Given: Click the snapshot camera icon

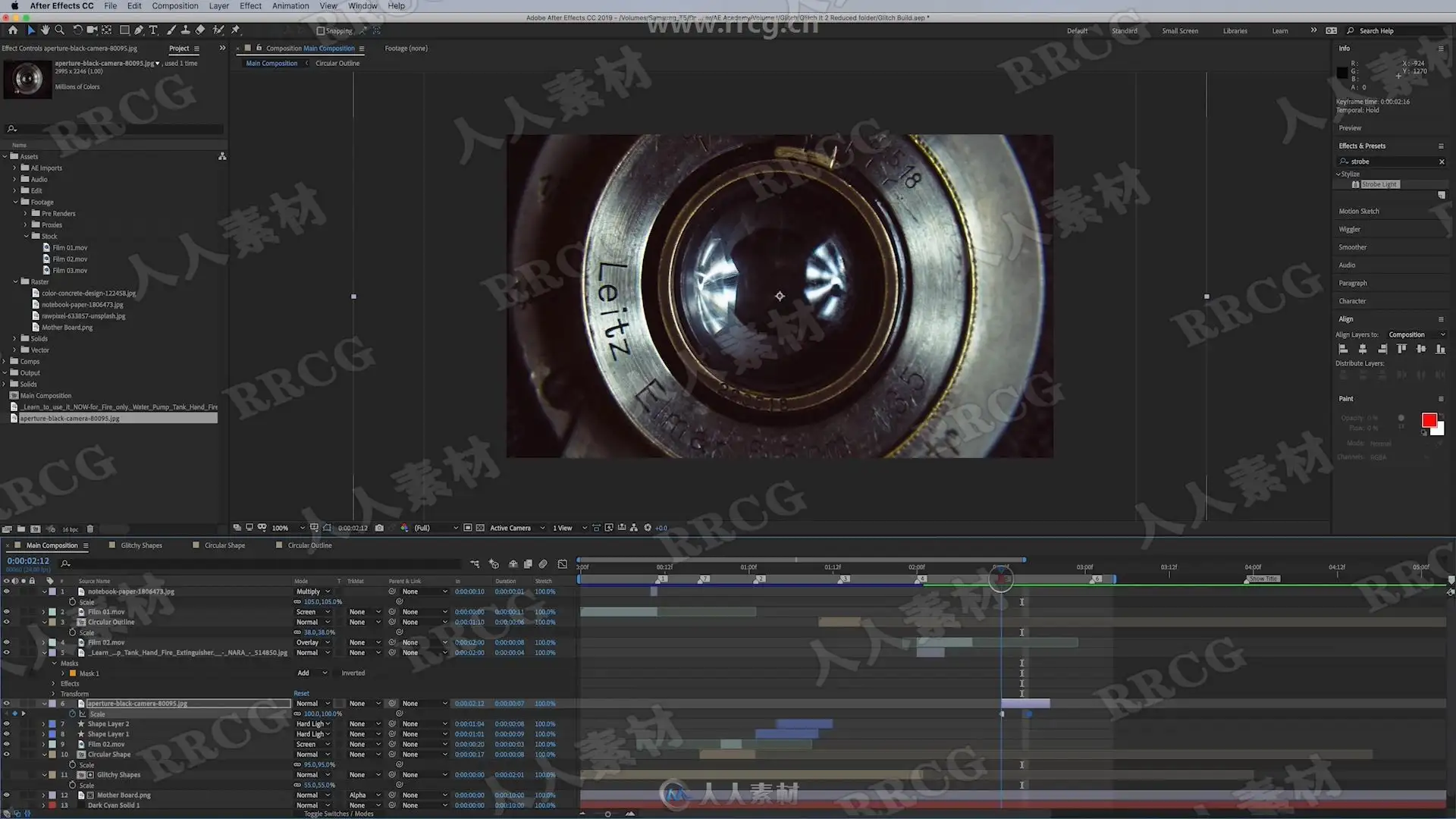Looking at the screenshot, I should 379,528.
